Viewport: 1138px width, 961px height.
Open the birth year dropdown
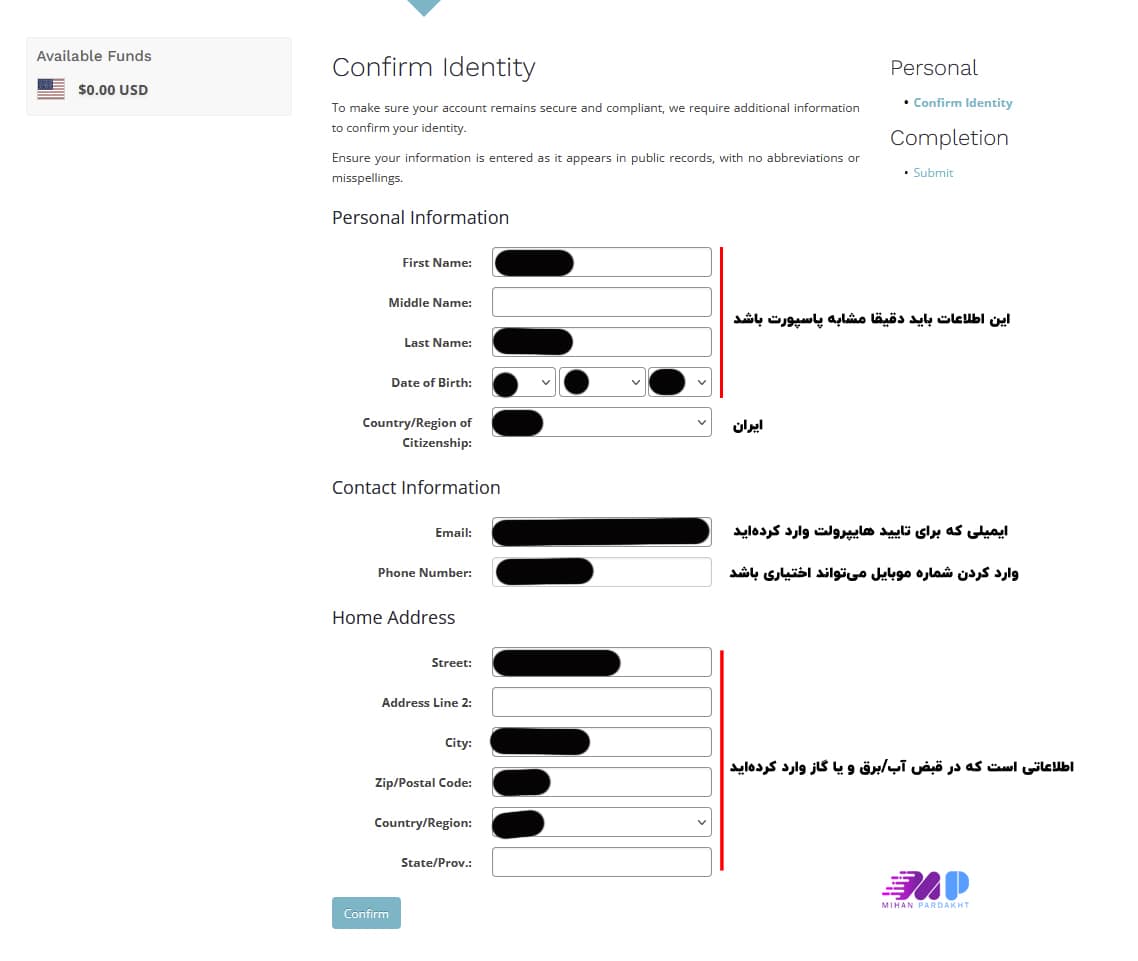point(680,382)
